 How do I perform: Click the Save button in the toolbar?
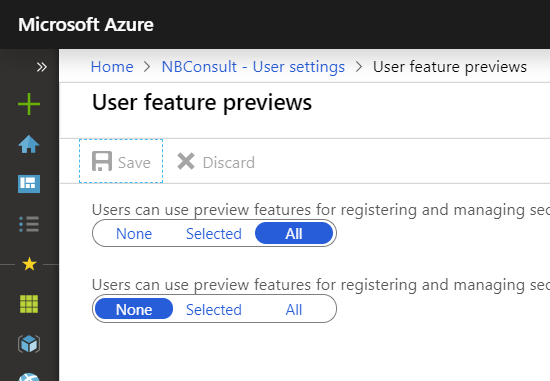tap(121, 161)
